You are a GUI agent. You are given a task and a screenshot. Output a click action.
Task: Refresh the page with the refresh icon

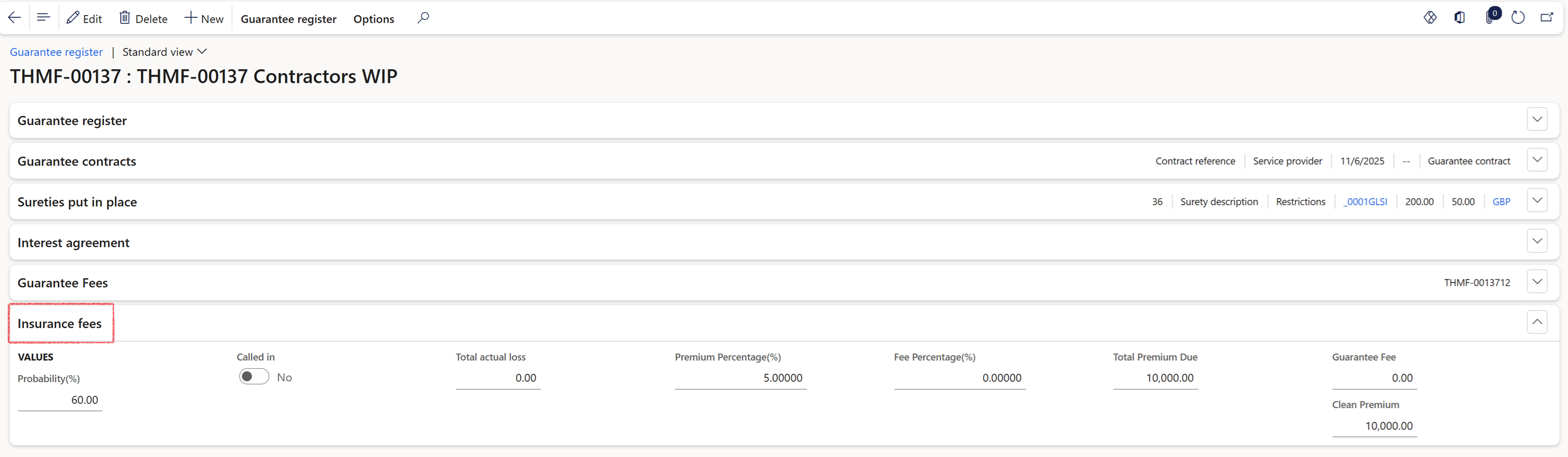coord(1518,17)
